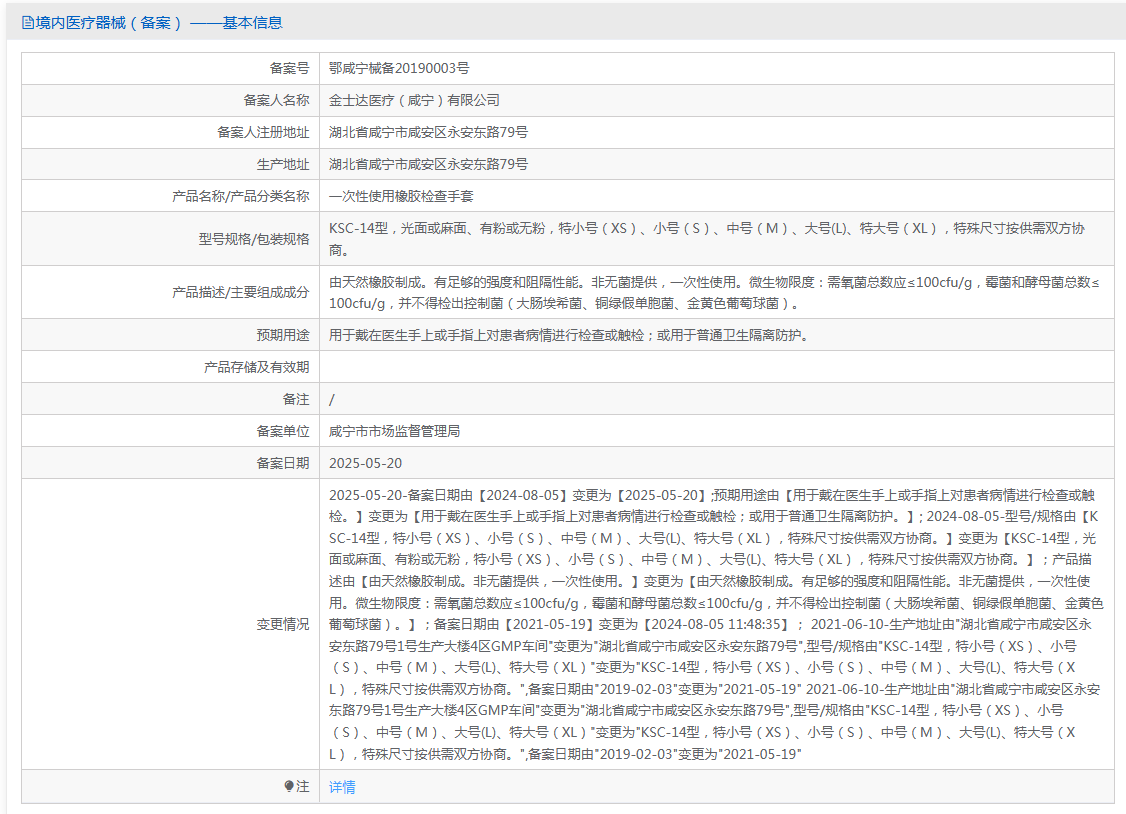The image size is (1126, 814).
Task: Select description starting 由天然橡胶制成
Action: click(714, 292)
